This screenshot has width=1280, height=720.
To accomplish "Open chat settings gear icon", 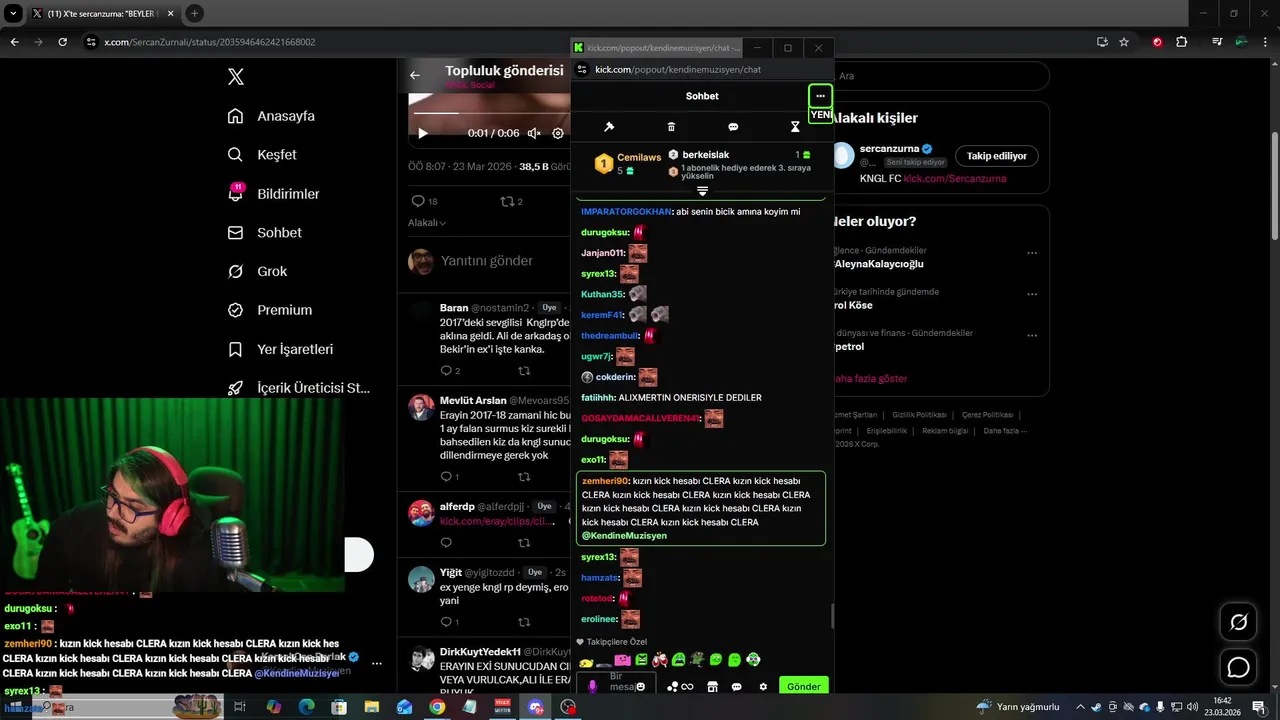I will point(763,687).
